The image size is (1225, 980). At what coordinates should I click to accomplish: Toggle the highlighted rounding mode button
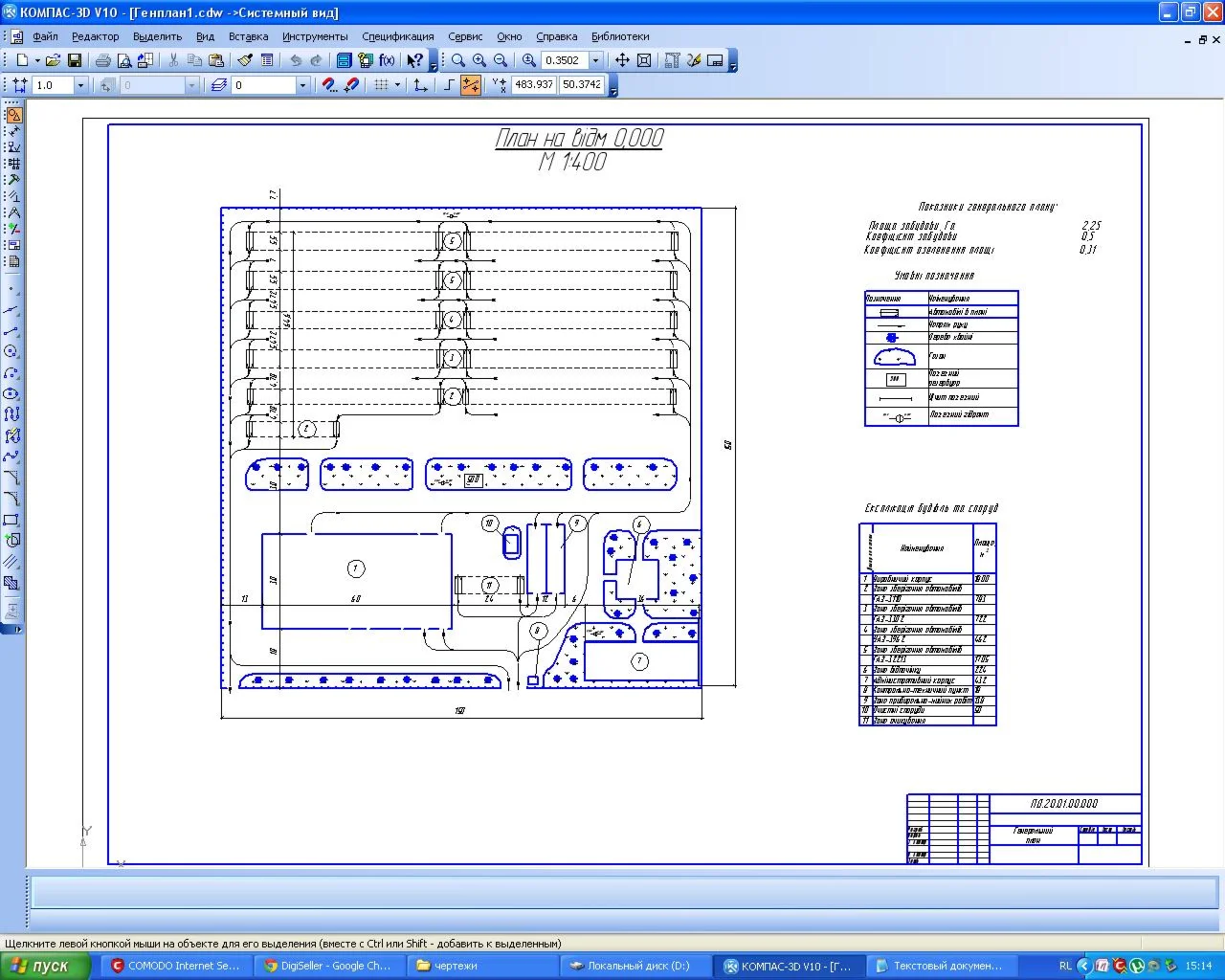pos(471,85)
